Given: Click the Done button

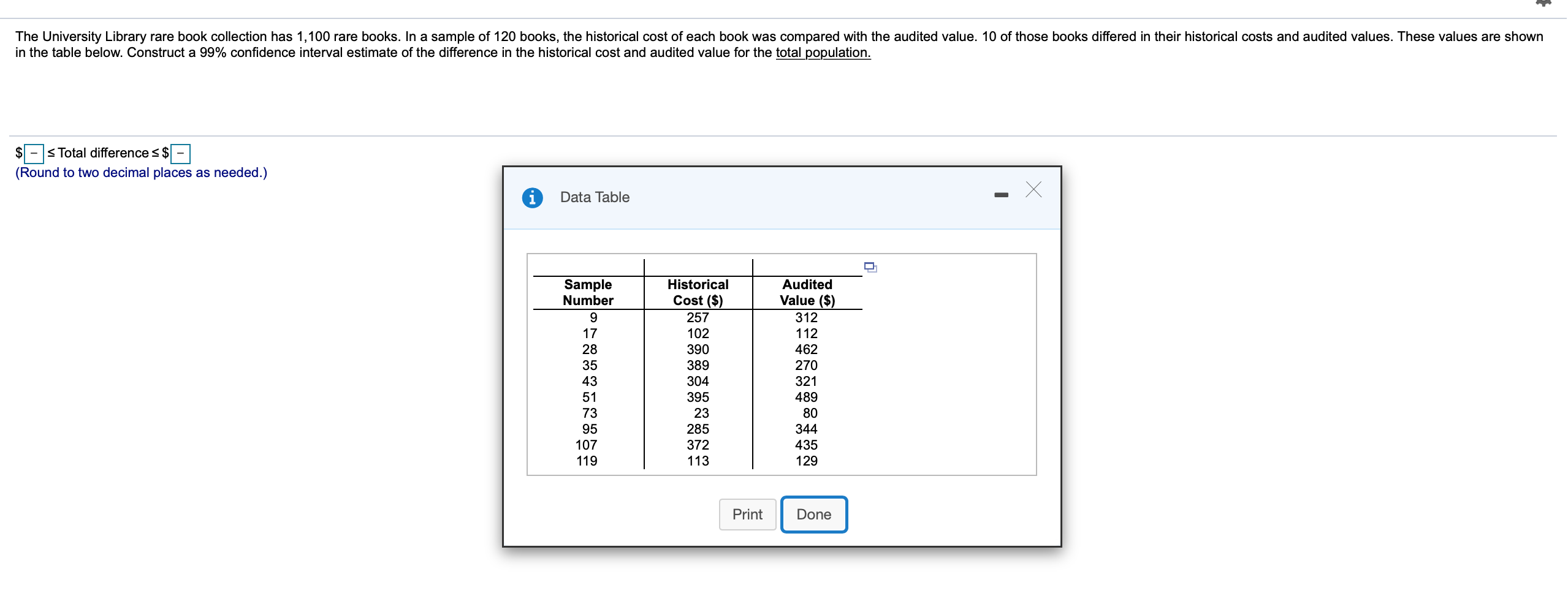Looking at the screenshot, I should tap(814, 514).
